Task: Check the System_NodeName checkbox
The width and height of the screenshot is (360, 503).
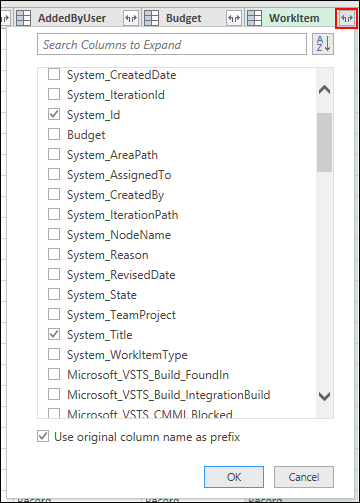Action: coord(54,234)
